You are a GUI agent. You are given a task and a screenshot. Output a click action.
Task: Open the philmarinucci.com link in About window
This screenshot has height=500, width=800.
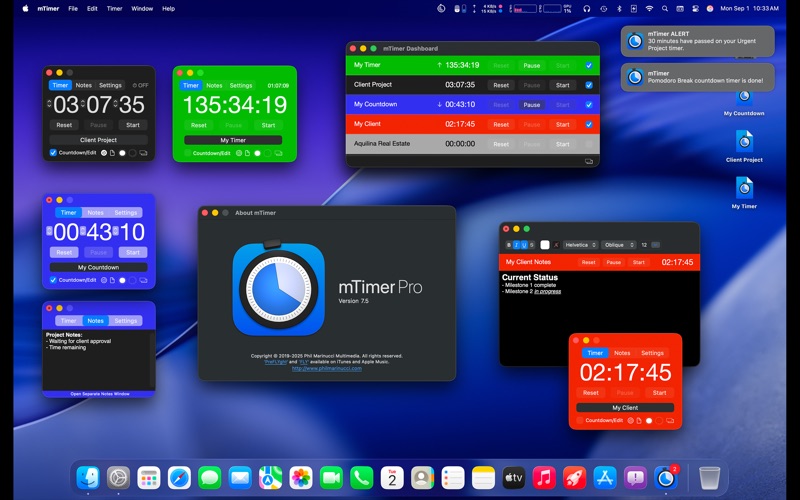click(x=327, y=368)
